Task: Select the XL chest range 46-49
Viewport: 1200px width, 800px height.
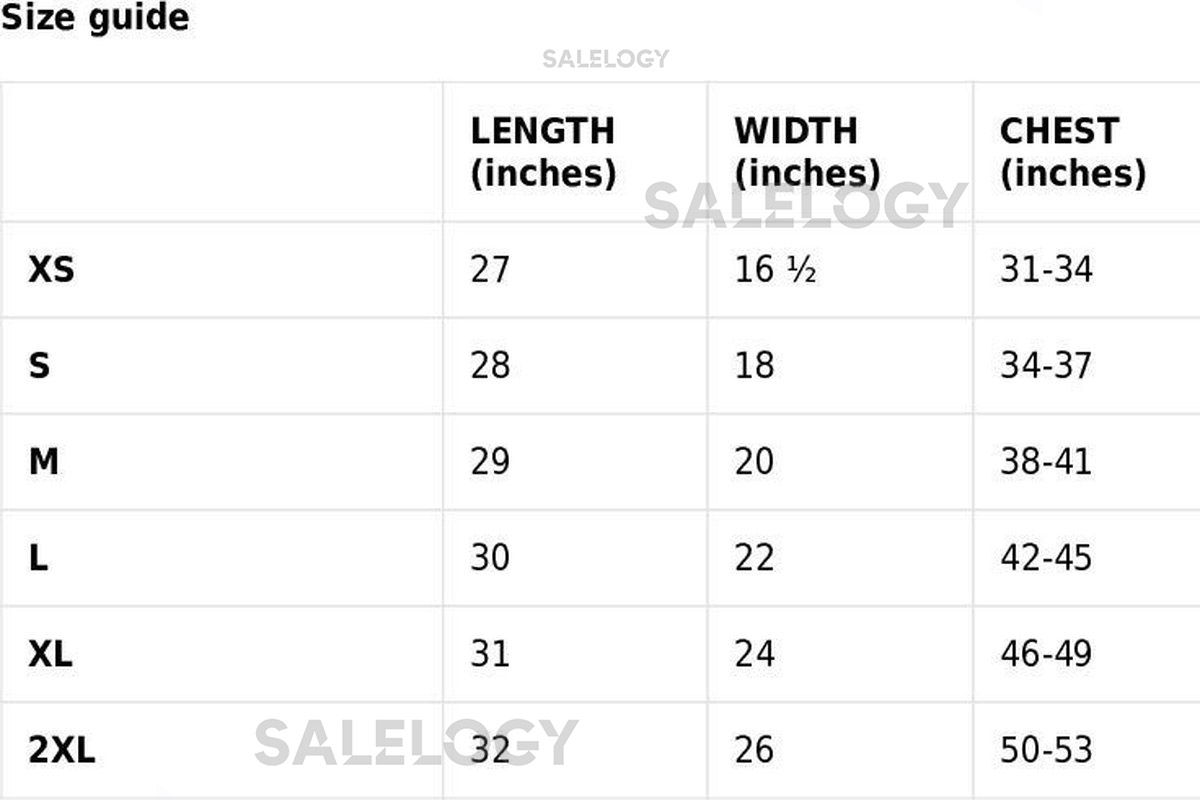Action: point(1046,654)
